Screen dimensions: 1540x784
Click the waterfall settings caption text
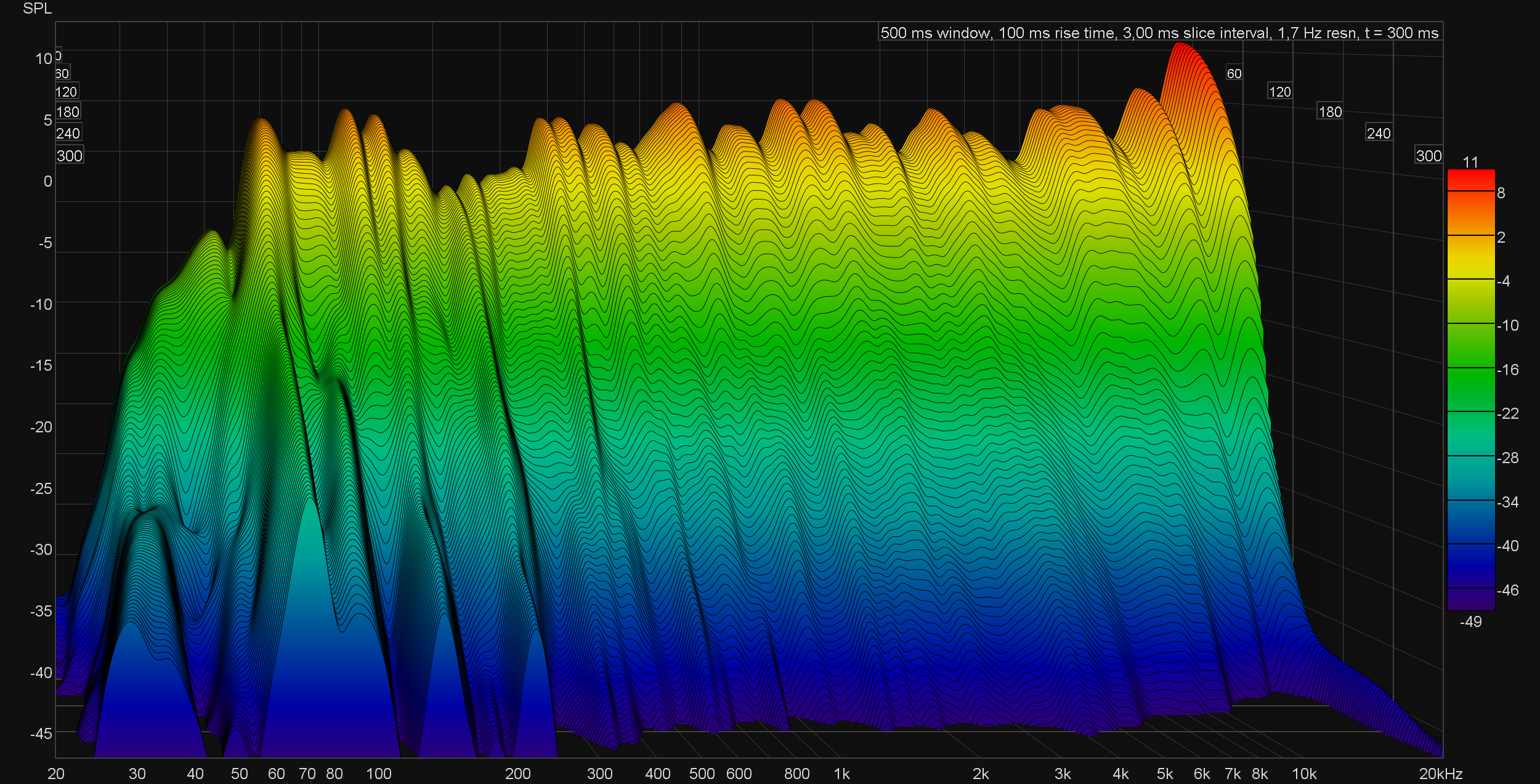[x=1159, y=33]
